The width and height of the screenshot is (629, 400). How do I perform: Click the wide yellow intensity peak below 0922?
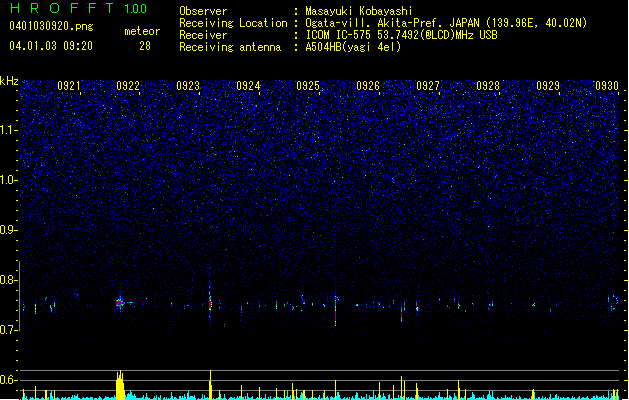[x=120, y=385]
